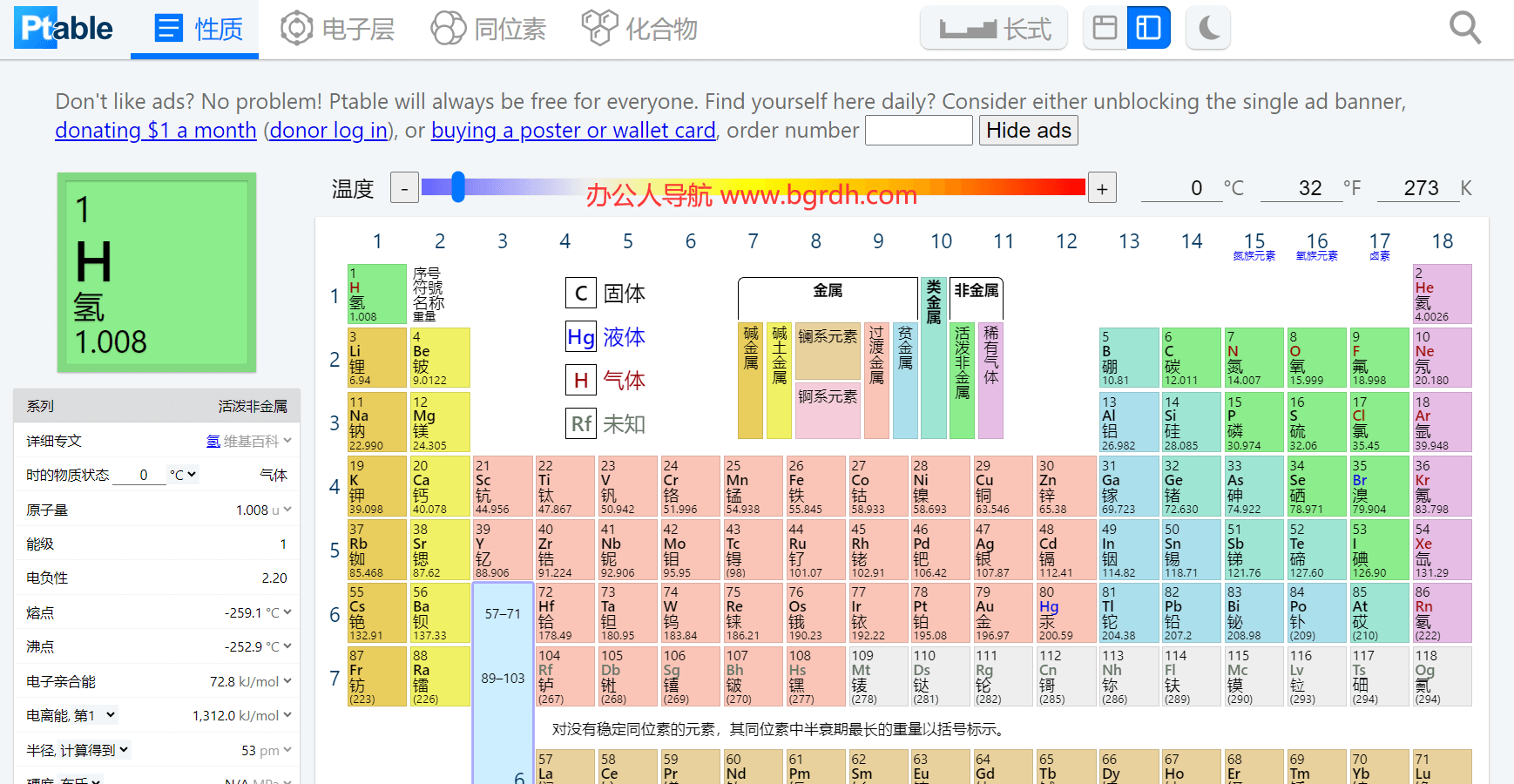Open the 氢 维基百科 Wikipedia link

click(213, 441)
